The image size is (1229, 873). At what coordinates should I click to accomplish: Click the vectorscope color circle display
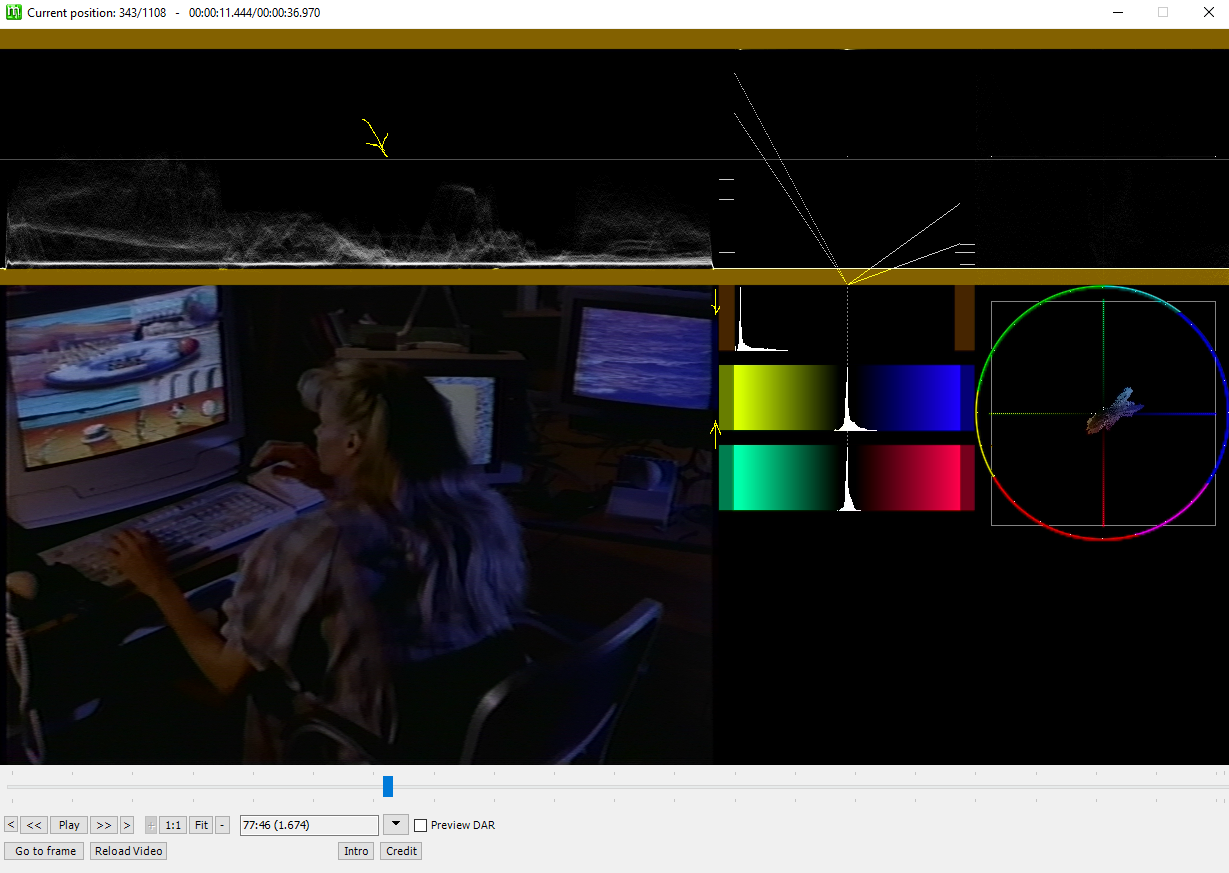pyautogui.click(x=1102, y=413)
